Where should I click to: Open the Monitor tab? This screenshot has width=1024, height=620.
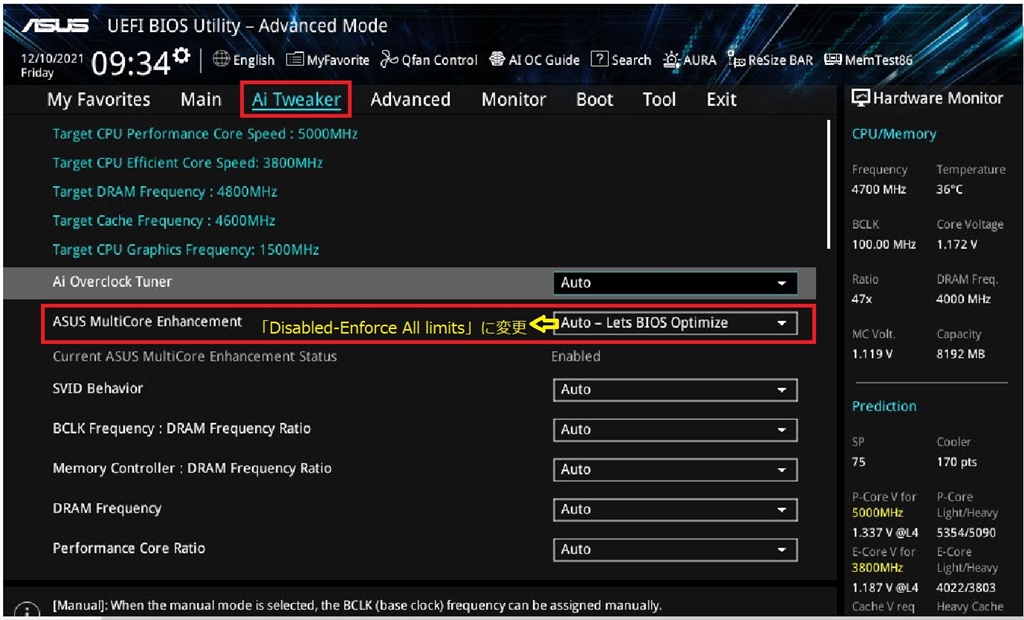coord(514,99)
